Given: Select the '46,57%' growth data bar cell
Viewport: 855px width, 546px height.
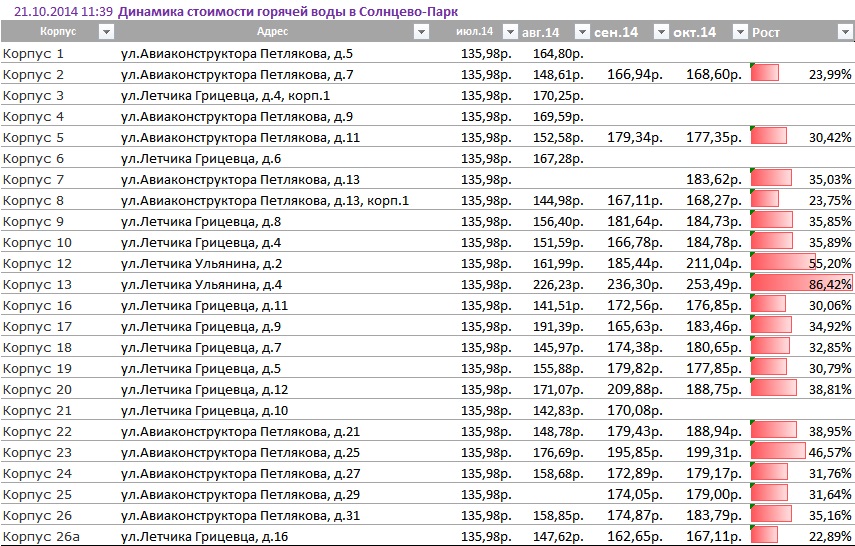Looking at the screenshot, I should tap(801, 452).
